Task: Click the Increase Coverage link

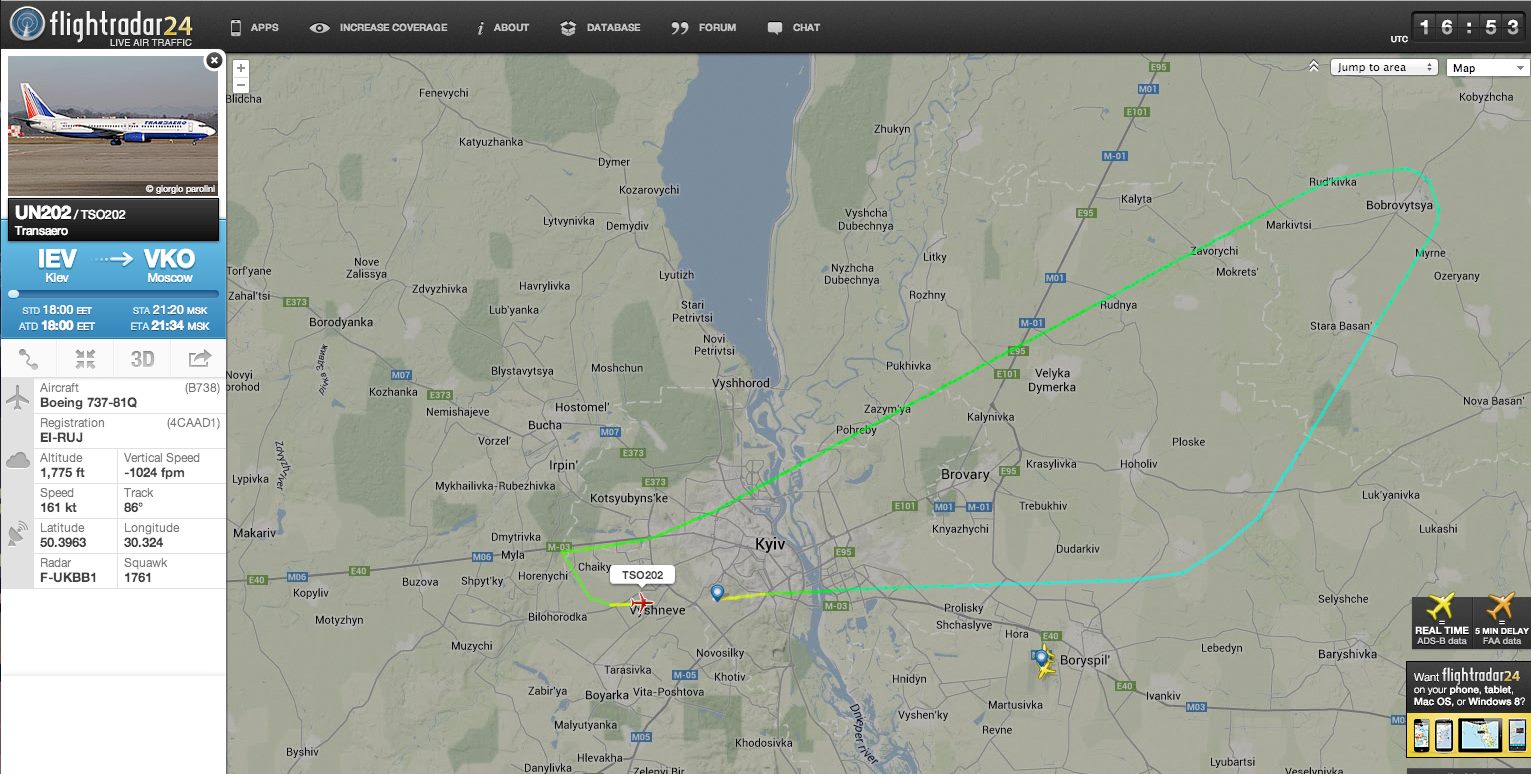Action: 379,27
